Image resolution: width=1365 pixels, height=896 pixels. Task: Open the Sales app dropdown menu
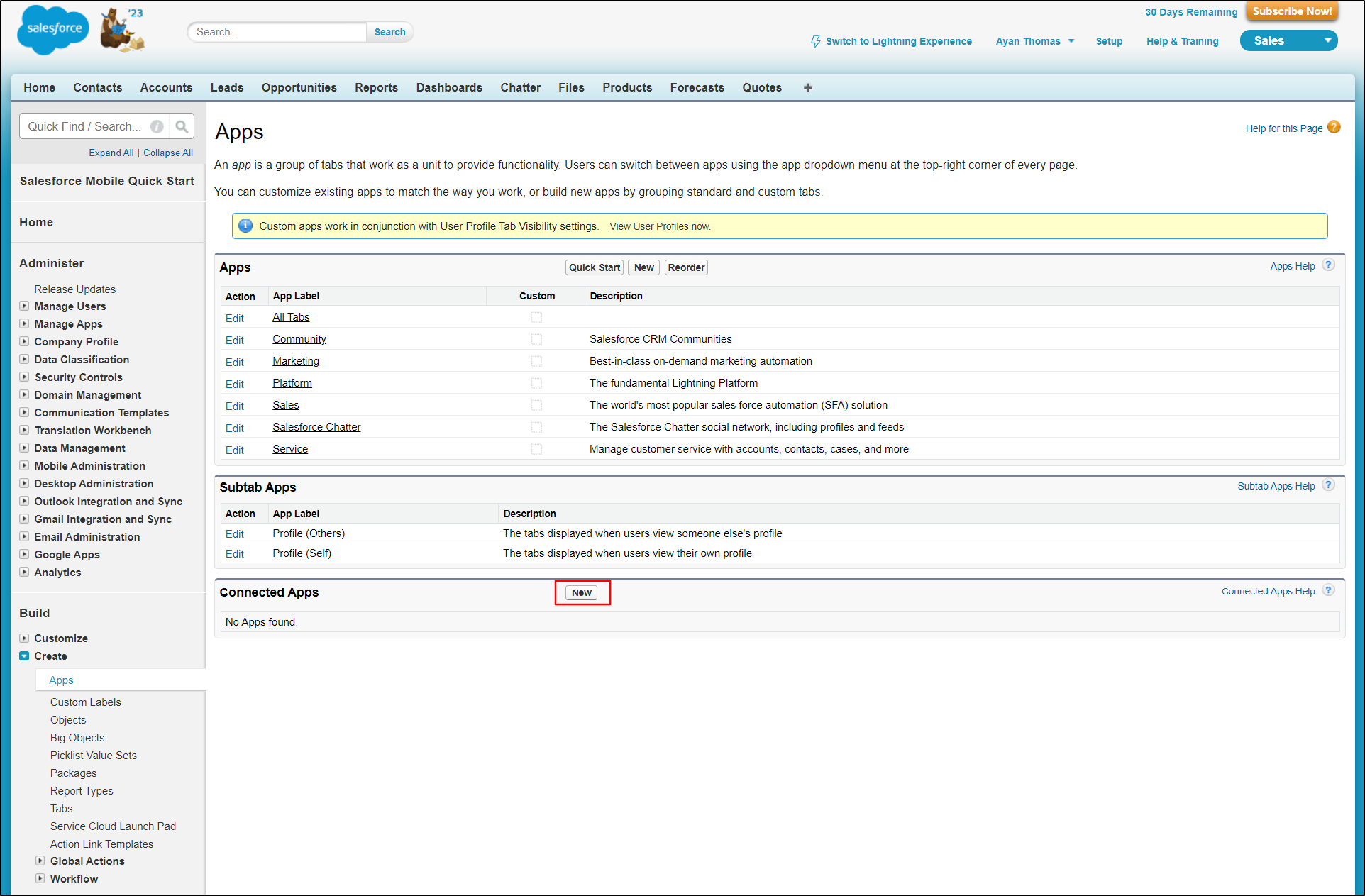pyautogui.click(x=1327, y=40)
